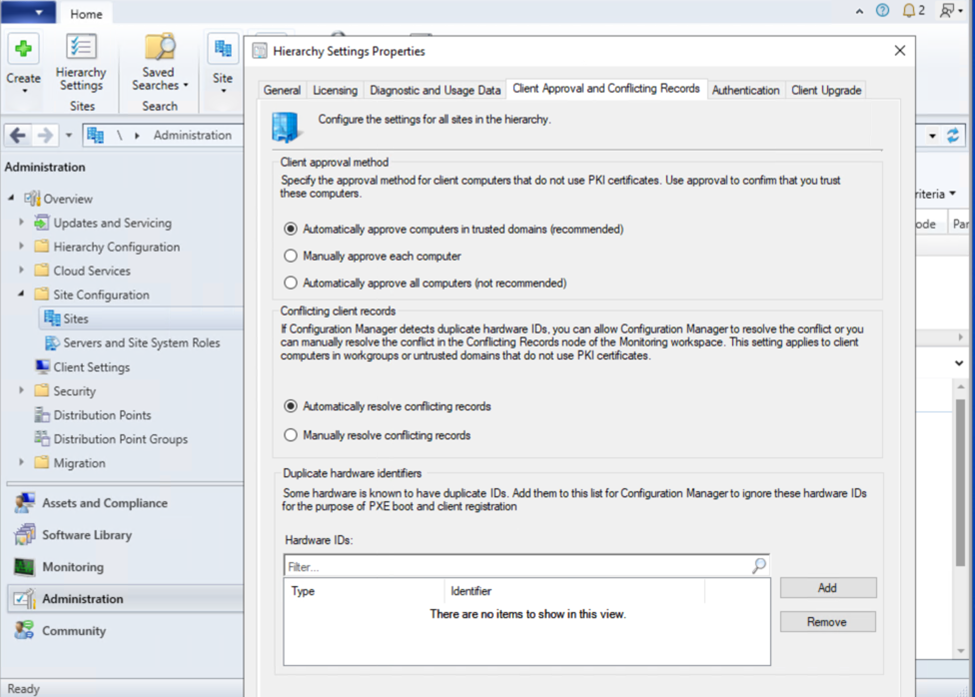Open Client Approval and Conflicting Records tab

click(606, 88)
